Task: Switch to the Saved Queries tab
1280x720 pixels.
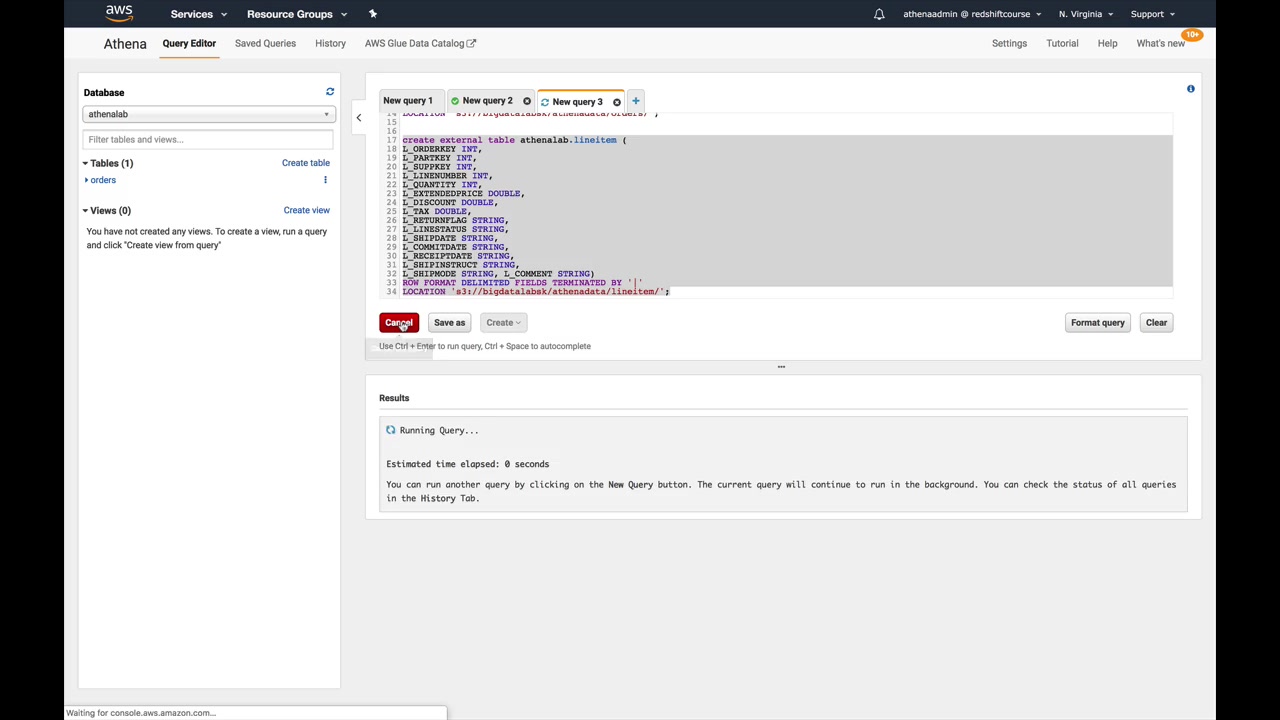Action: pos(265,43)
